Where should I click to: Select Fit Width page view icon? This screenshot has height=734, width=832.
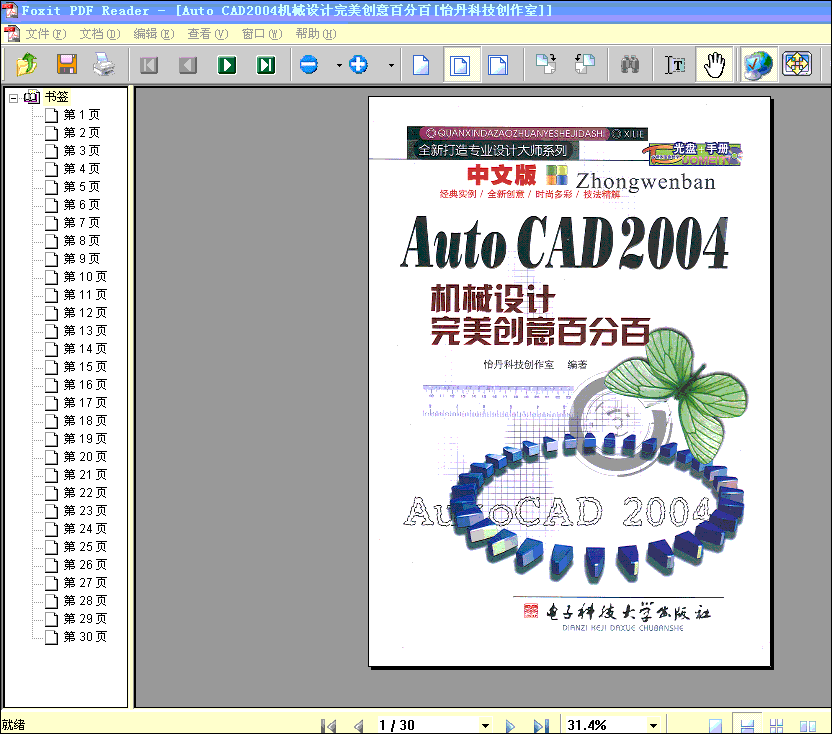pyautogui.click(x=498, y=65)
